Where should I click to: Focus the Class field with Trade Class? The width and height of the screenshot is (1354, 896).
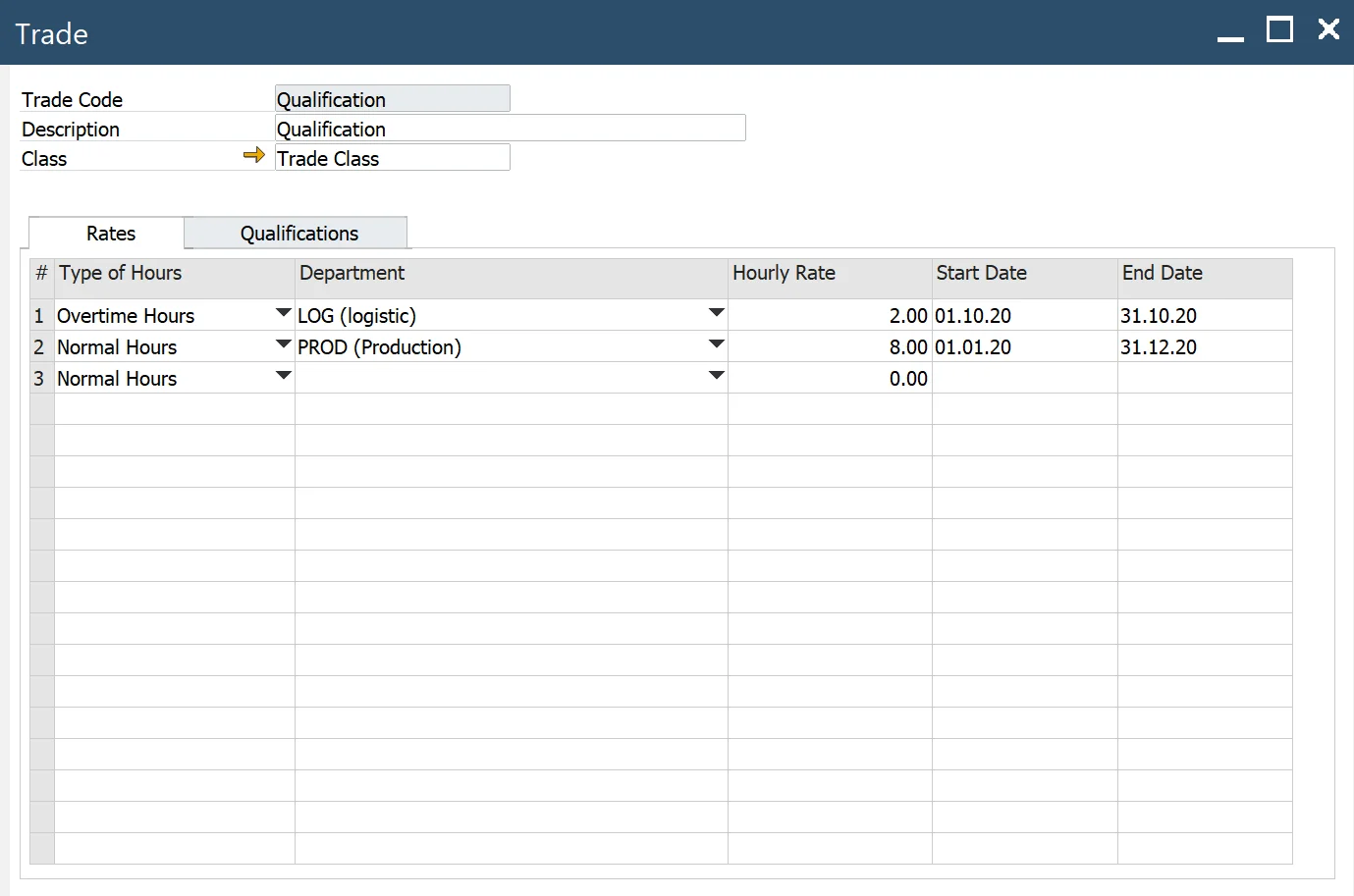392,158
